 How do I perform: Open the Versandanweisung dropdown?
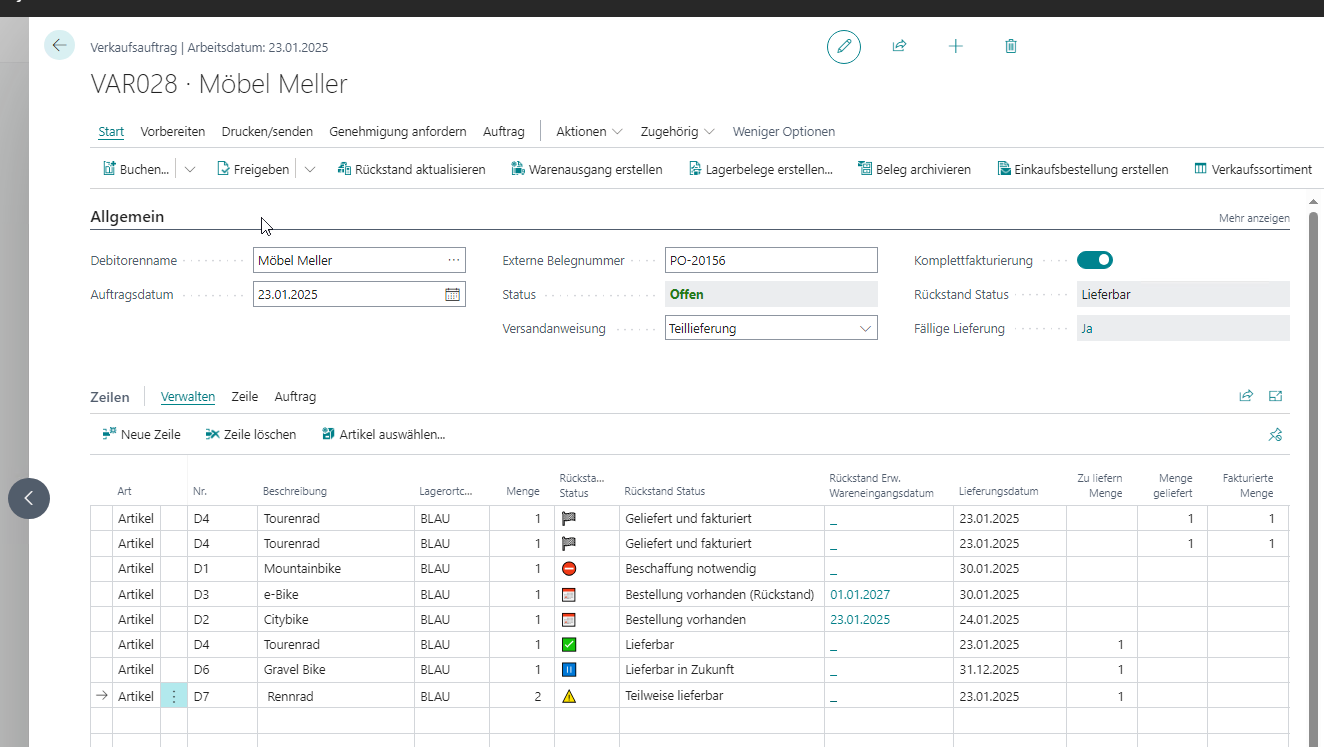point(865,328)
